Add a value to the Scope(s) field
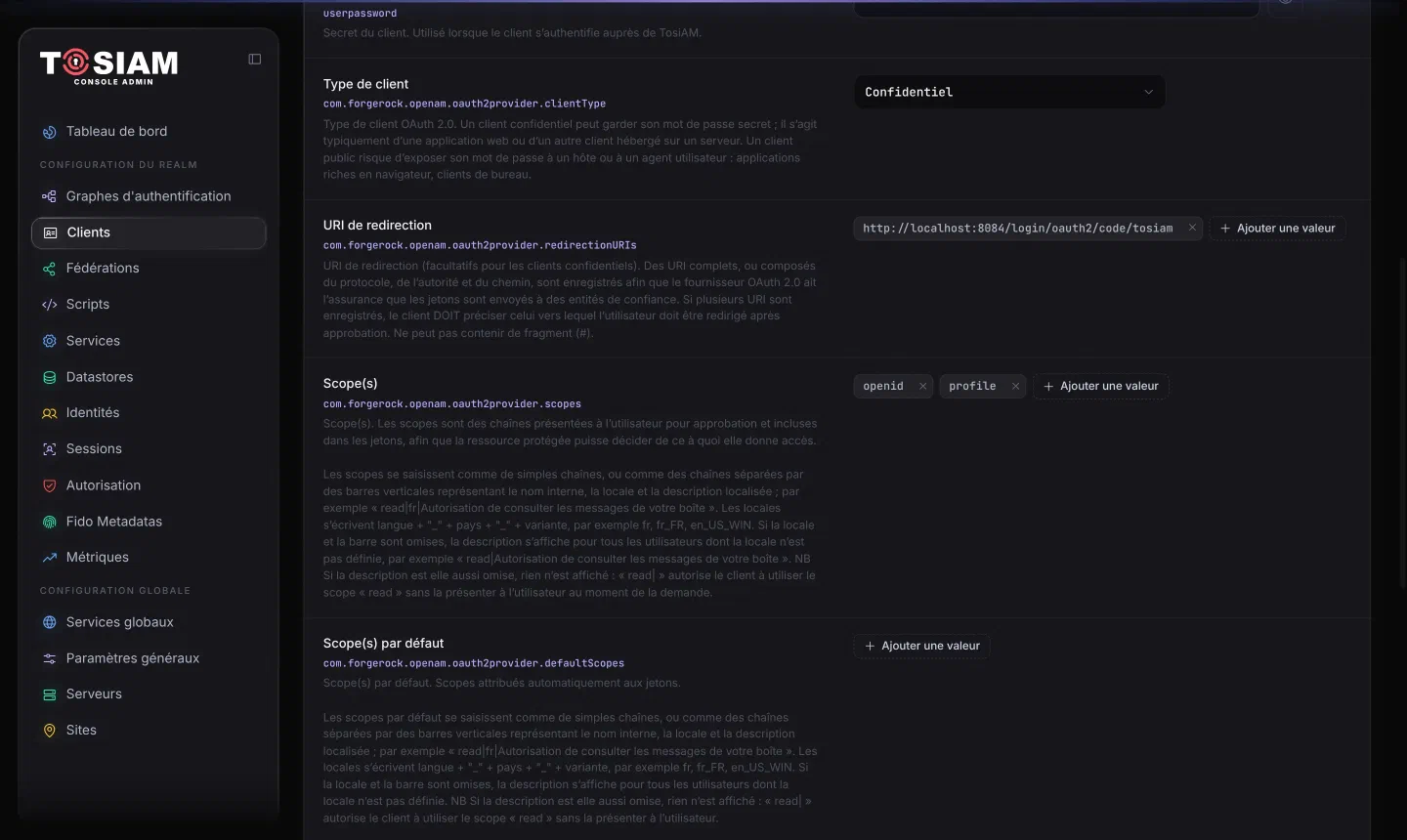 [1101, 386]
